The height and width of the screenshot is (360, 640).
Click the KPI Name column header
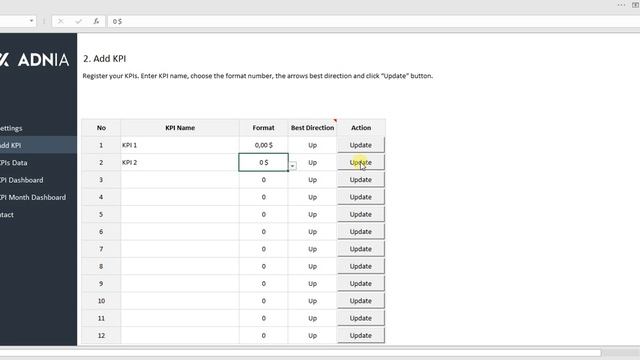pyautogui.click(x=180, y=128)
